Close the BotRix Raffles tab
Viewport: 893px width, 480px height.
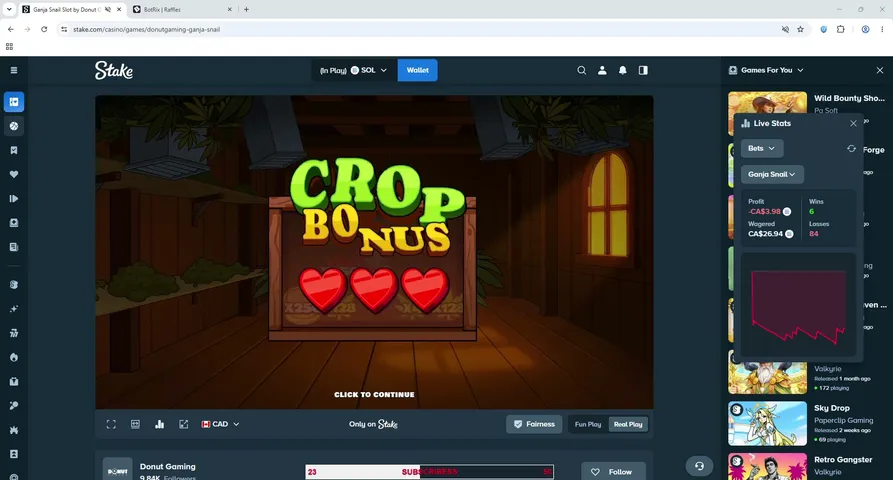coord(230,10)
